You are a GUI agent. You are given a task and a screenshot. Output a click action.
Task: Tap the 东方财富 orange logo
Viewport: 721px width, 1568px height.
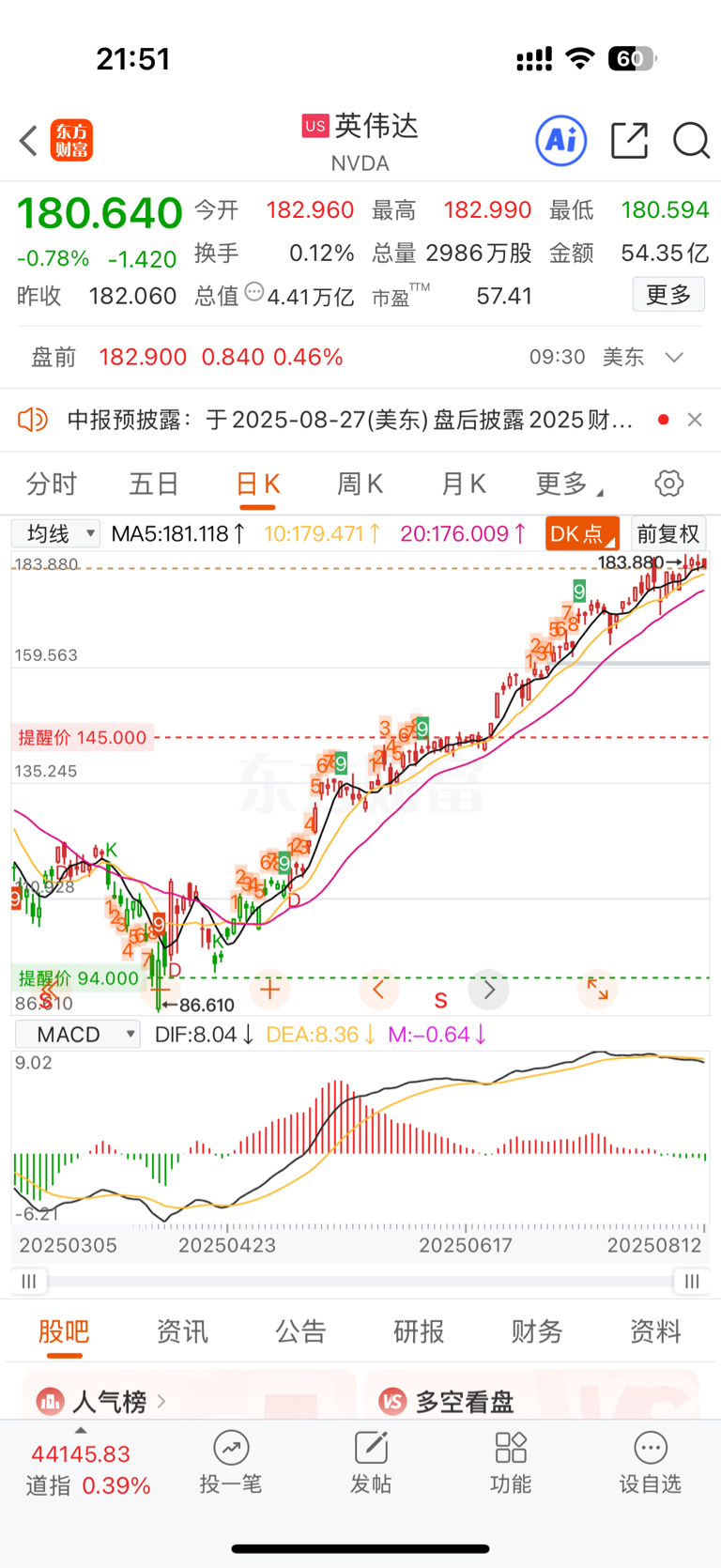[x=71, y=141]
